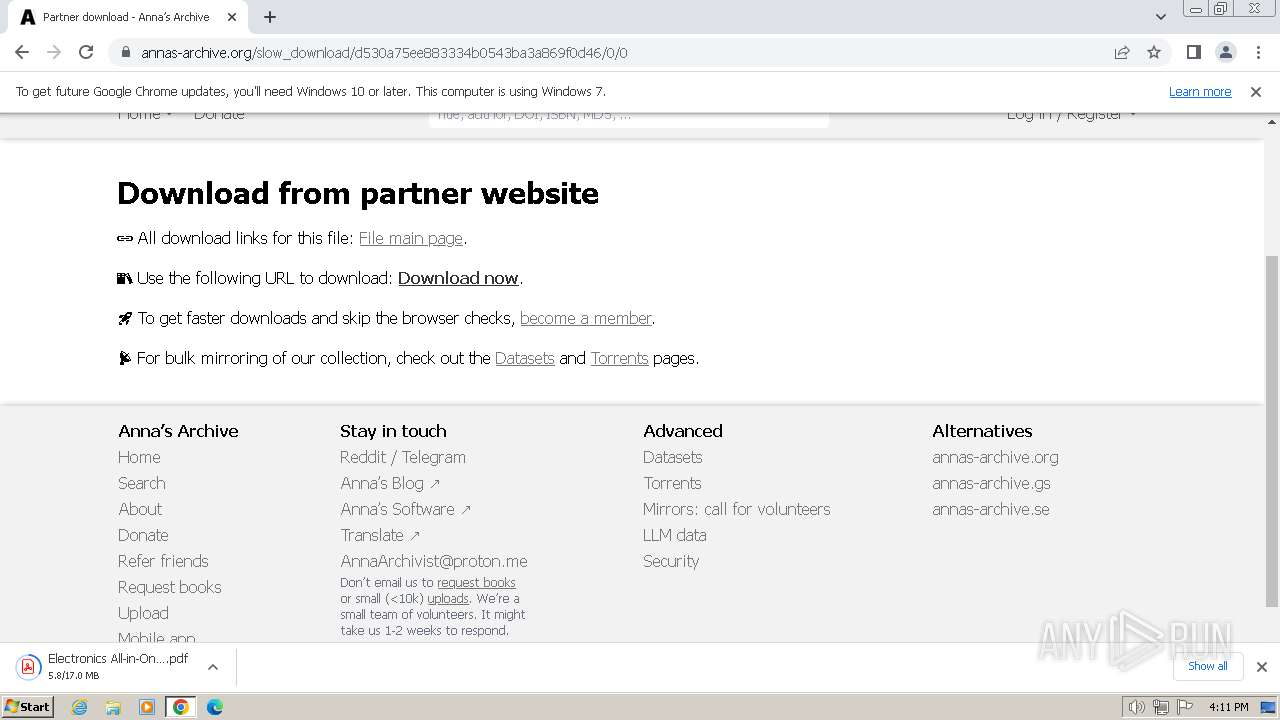1280x720 pixels.
Task: Go forward with the browser forward arrow
Action: point(54,52)
